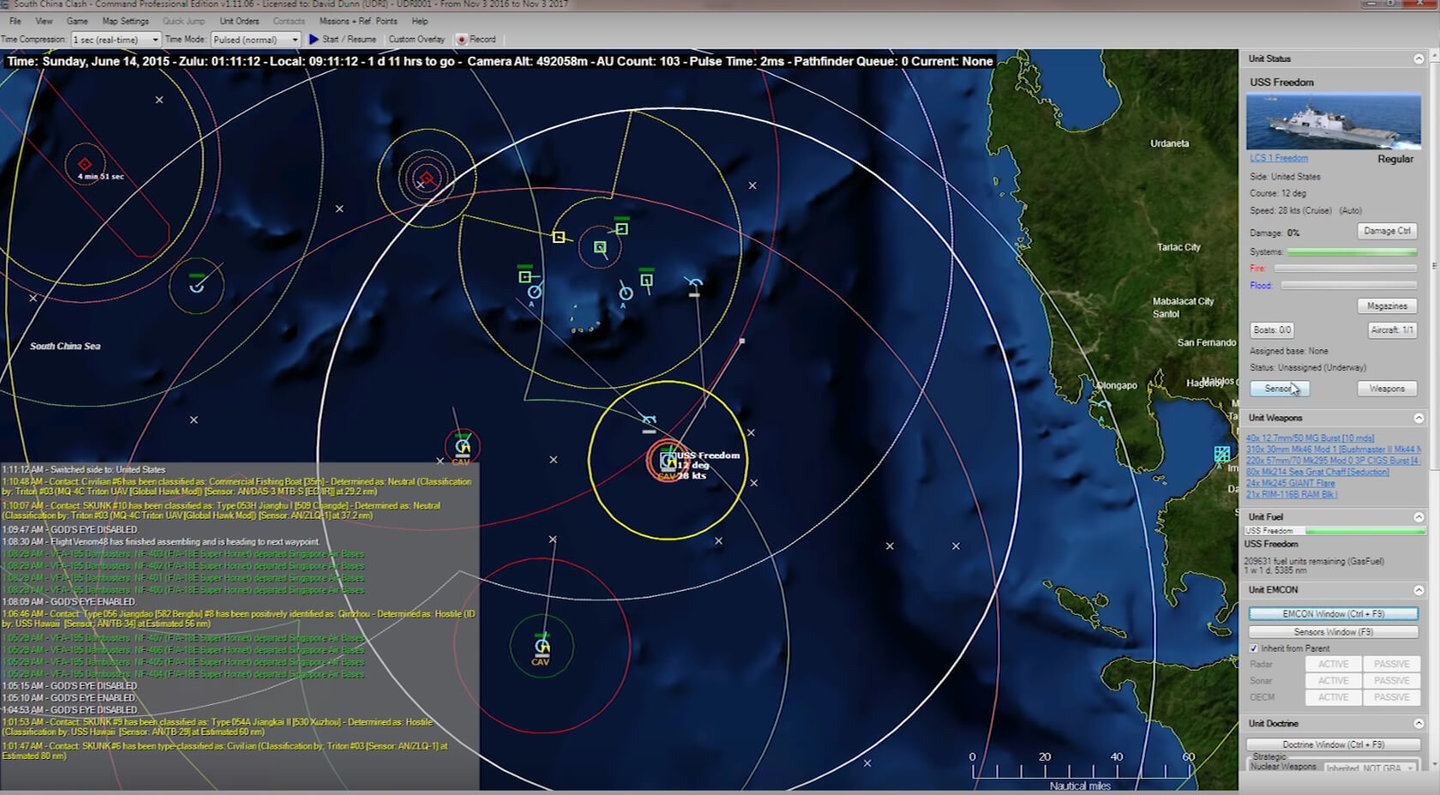Screen dimensions: 1440x795
Task: Click the red hostile diamond with 4 min 51 sec label
Action: (85, 164)
